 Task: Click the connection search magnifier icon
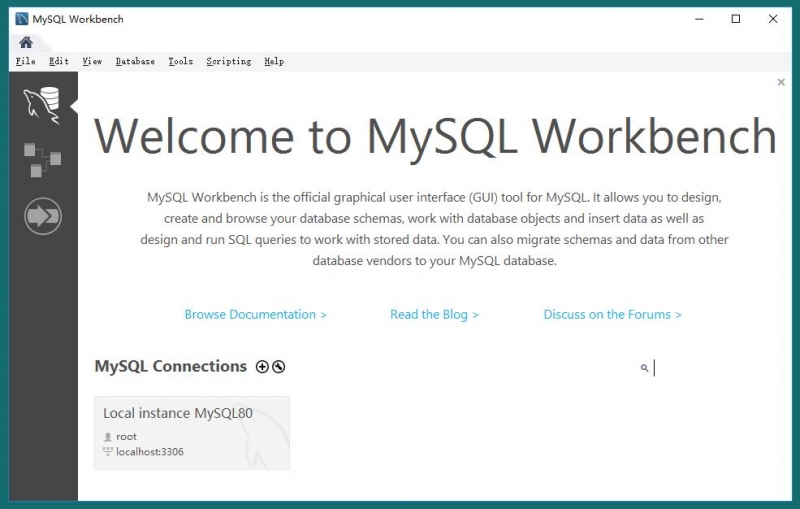click(x=644, y=368)
